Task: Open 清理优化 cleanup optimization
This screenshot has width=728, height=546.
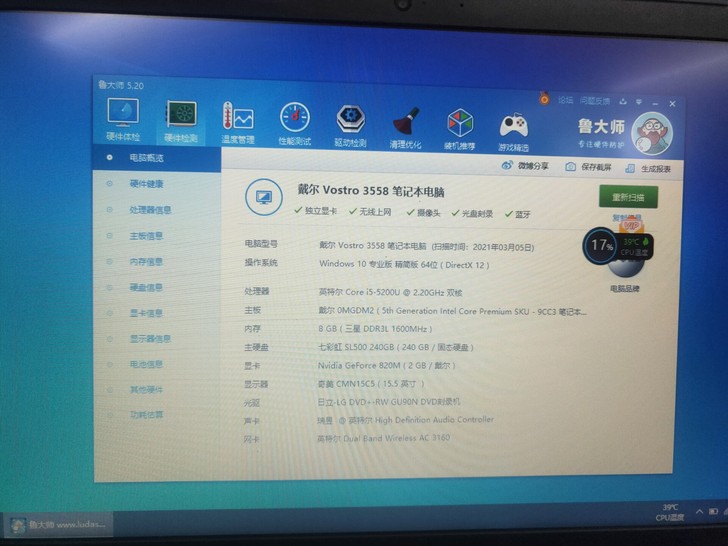Action: 405,128
